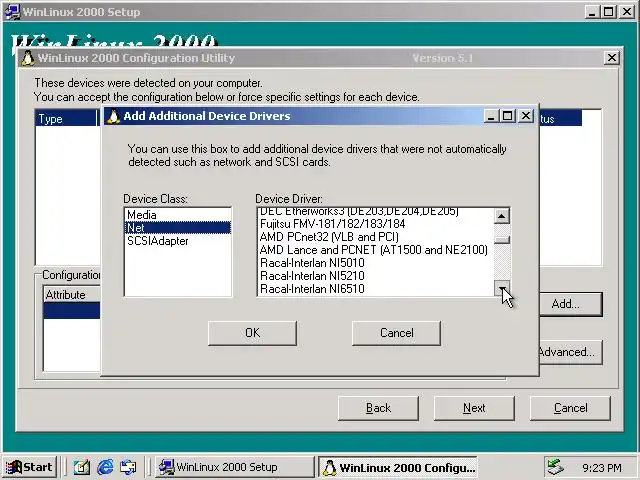Click Next button in Configuration Utility
The image size is (640, 480).
(x=474, y=408)
